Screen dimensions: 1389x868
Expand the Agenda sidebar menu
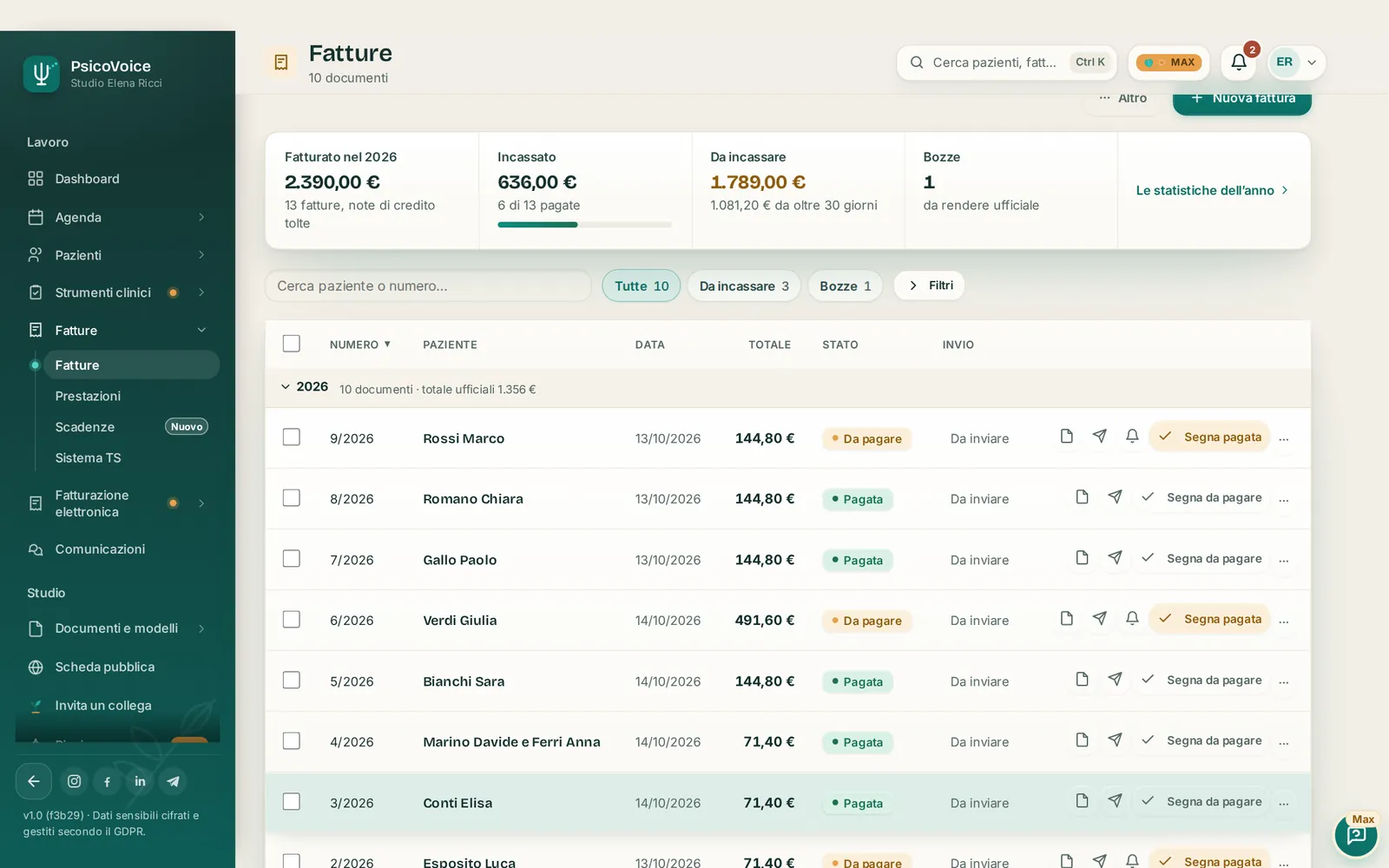(x=201, y=217)
